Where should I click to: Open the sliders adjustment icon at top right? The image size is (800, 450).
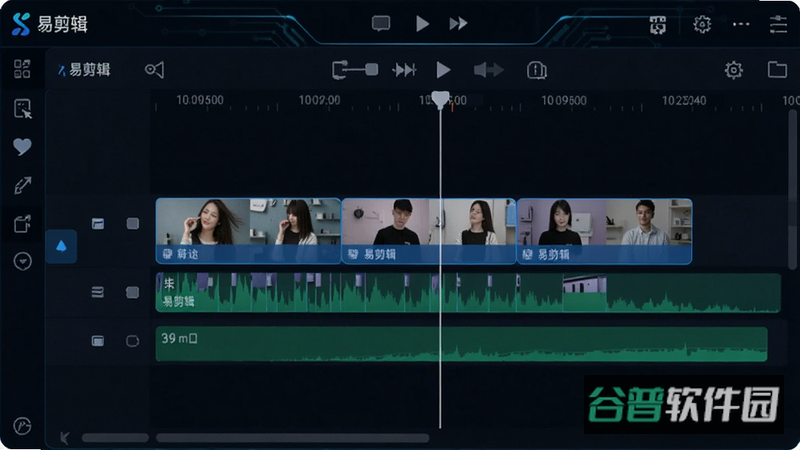tap(778, 24)
